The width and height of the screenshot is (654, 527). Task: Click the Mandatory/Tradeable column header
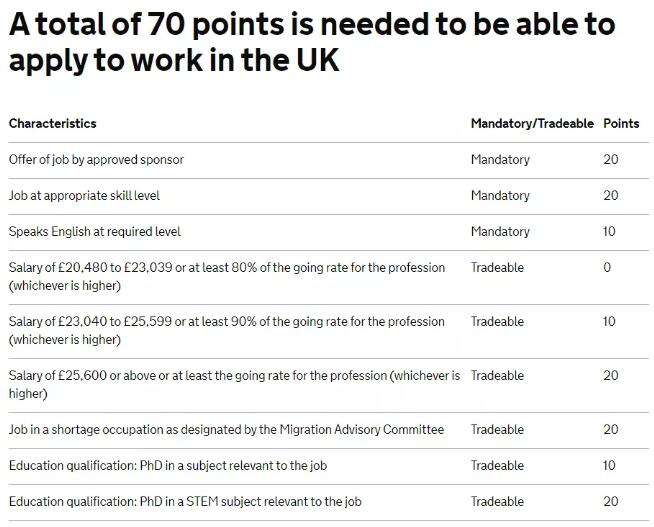[532, 124]
